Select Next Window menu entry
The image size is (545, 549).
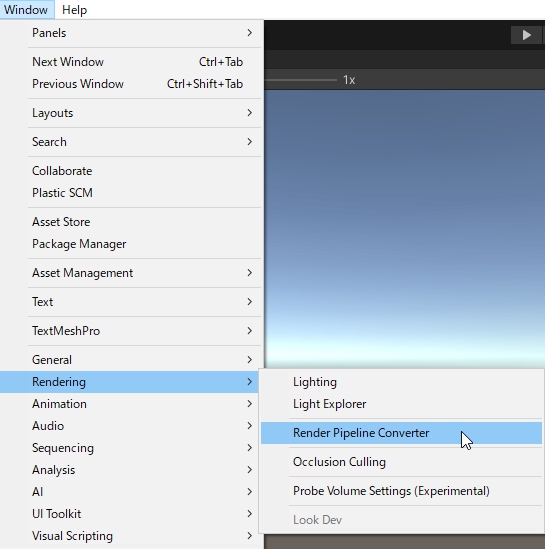coord(131,62)
